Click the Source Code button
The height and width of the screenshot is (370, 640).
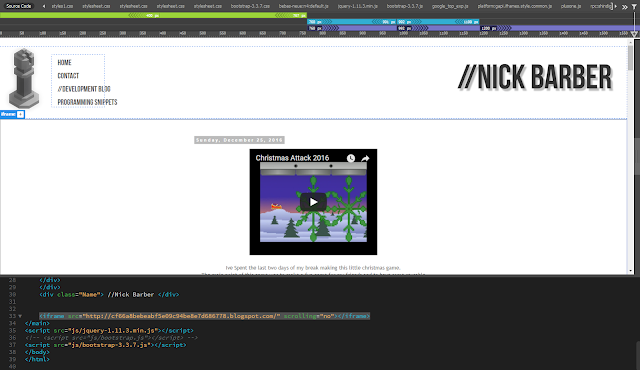(18, 6)
